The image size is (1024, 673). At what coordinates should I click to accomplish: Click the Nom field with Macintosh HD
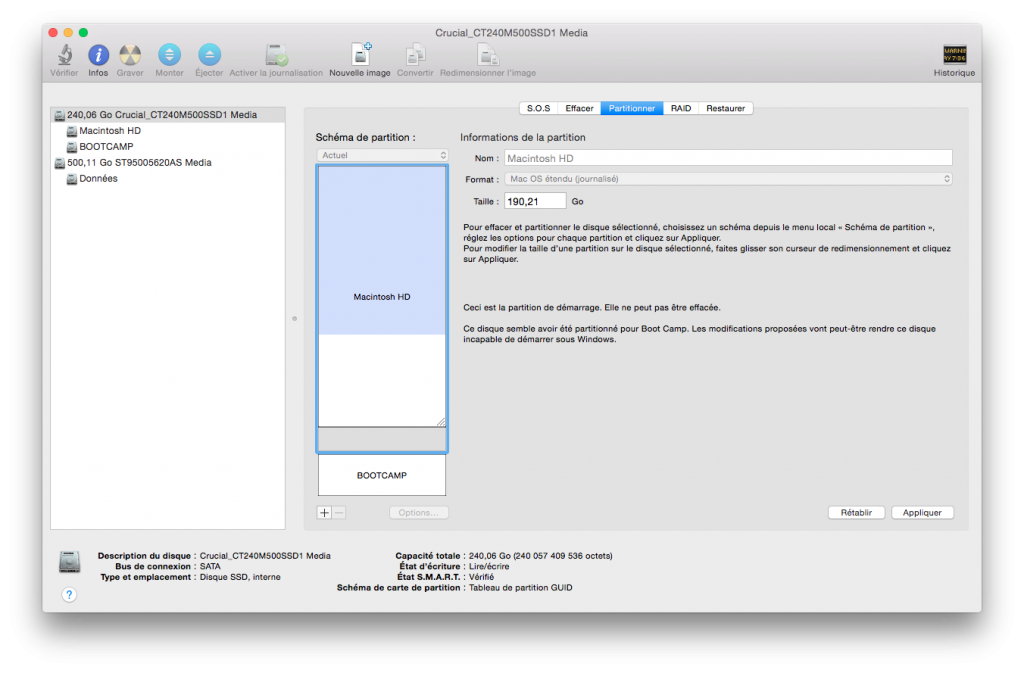tap(728, 159)
